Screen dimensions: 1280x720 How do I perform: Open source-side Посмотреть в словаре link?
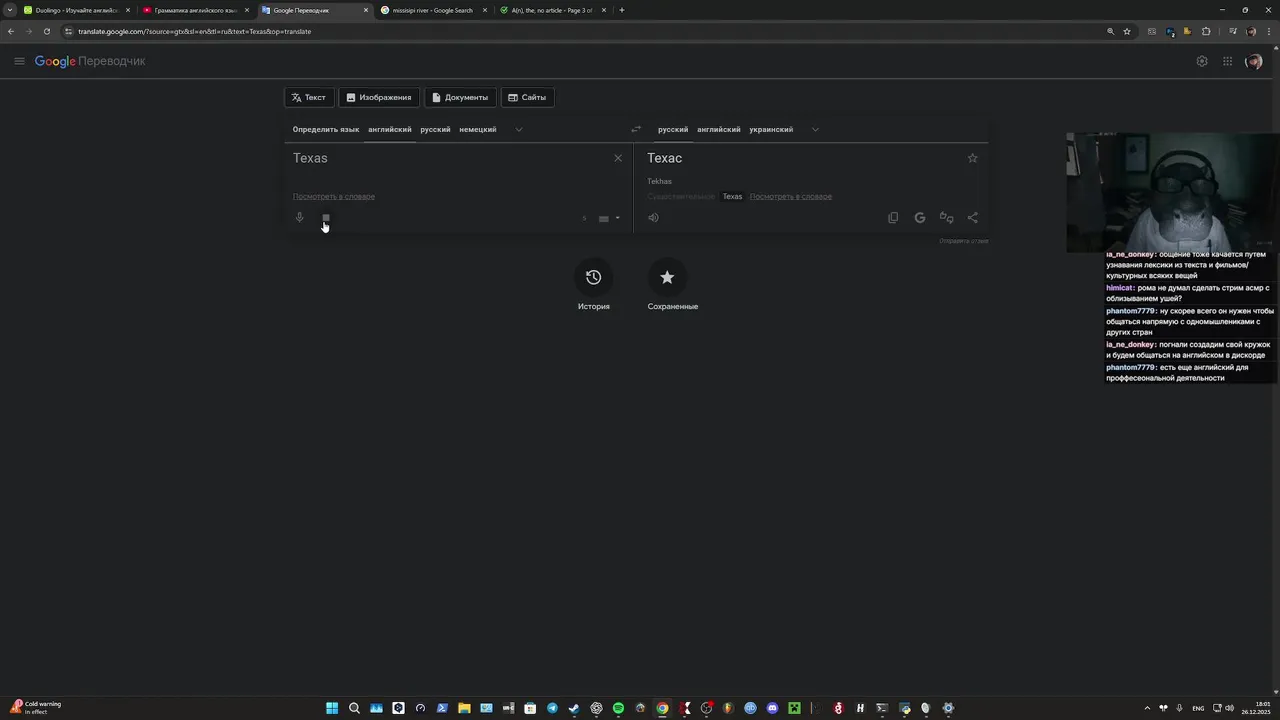(x=334, y=196)
